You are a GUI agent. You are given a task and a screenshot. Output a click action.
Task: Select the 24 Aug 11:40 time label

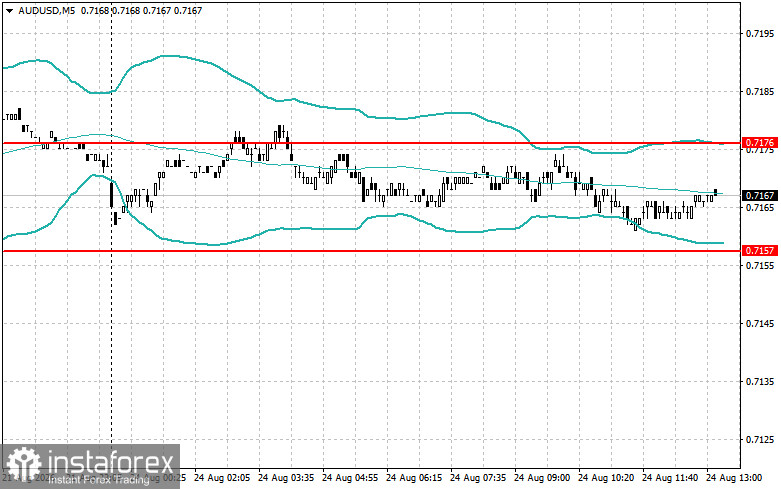coord(670,478)
